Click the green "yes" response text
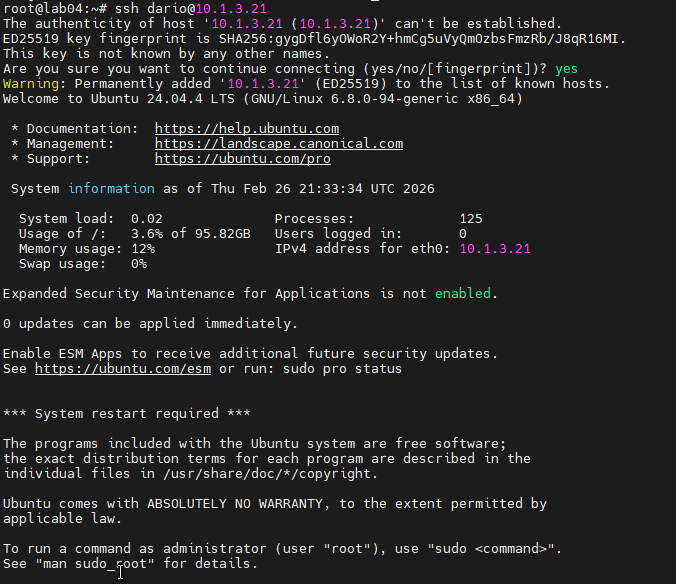The image size is (676, 584). (566, 69)
